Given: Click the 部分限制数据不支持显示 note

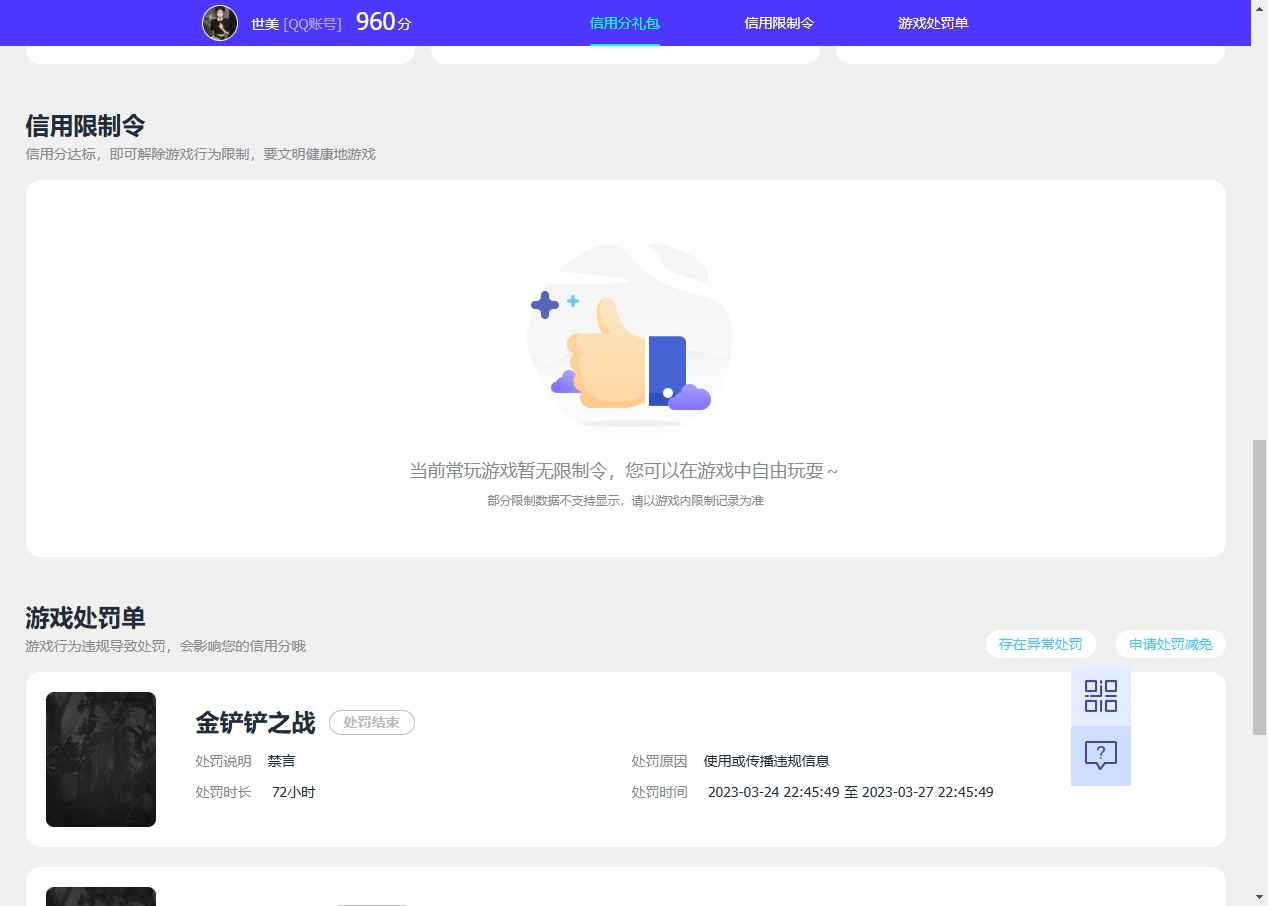Looking at the screenshot, I should pyautogui.click(x=625, y=500).
